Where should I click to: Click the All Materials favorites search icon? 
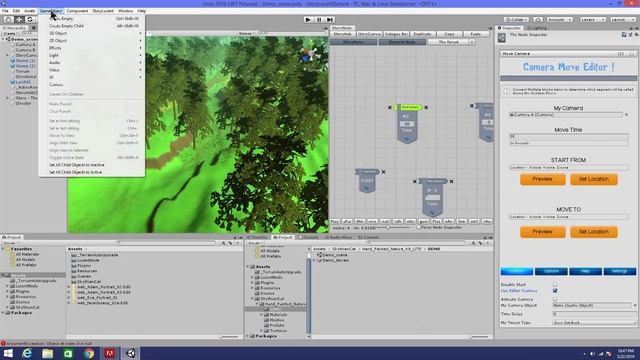13,254
